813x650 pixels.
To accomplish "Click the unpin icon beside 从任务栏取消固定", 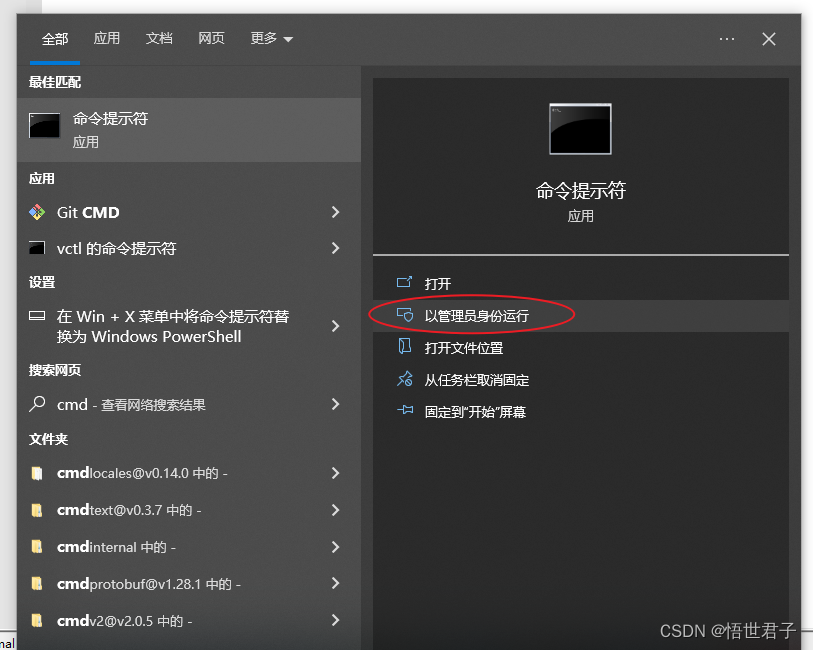I will pos(404,379).
